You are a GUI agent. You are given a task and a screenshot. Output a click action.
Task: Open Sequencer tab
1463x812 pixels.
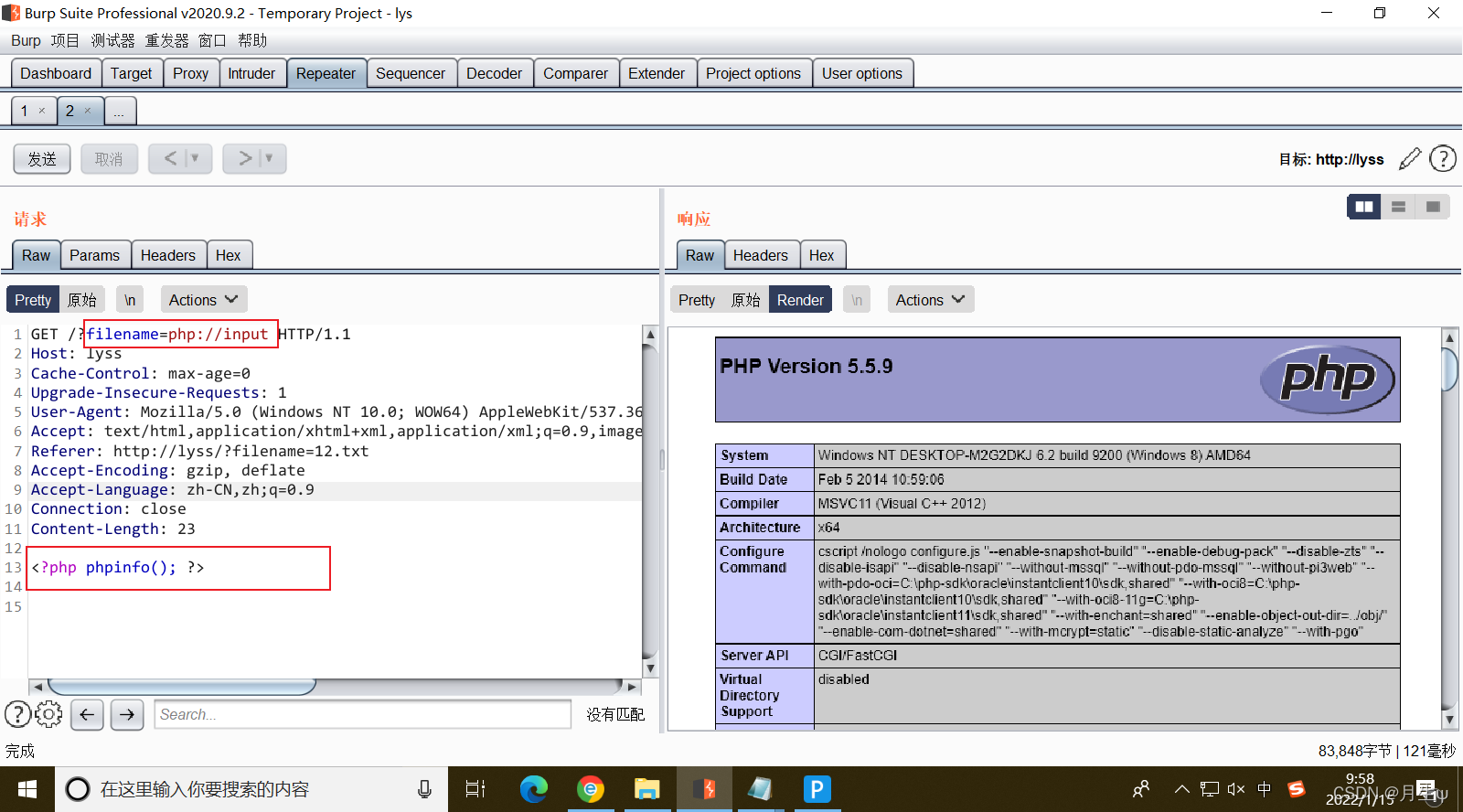click(411, 73)
